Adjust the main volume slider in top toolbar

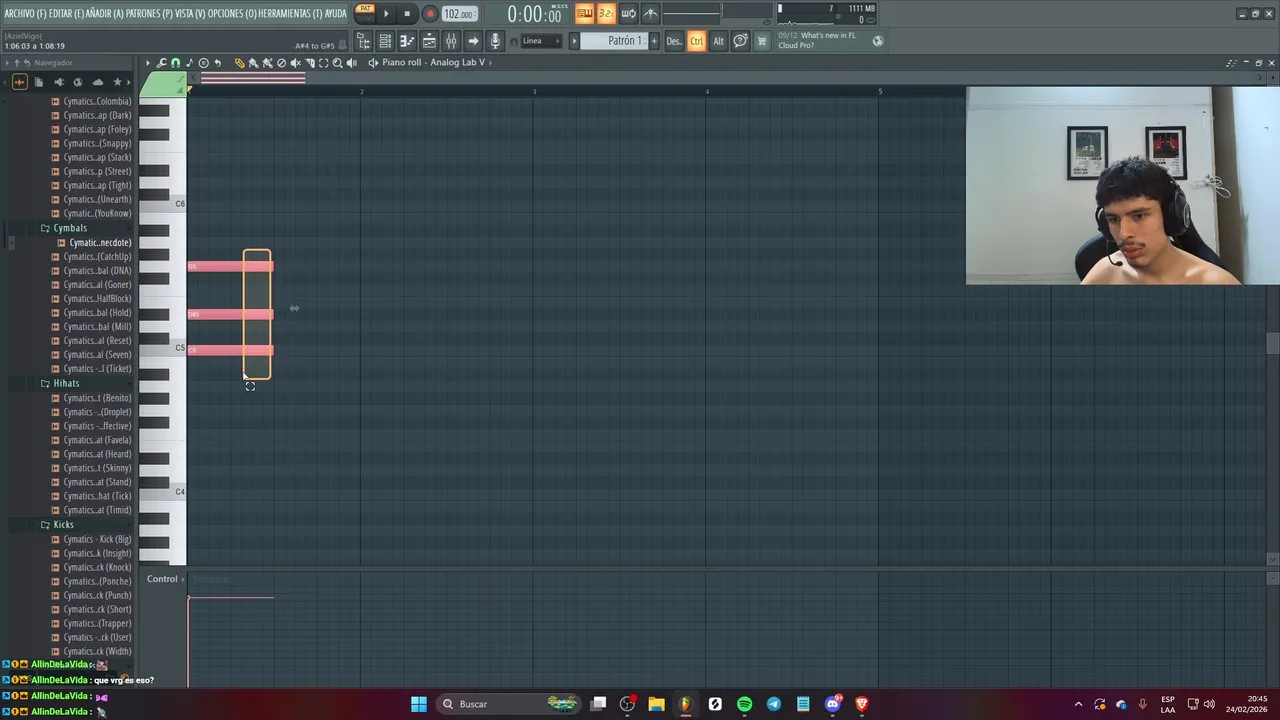pos(691,14)
